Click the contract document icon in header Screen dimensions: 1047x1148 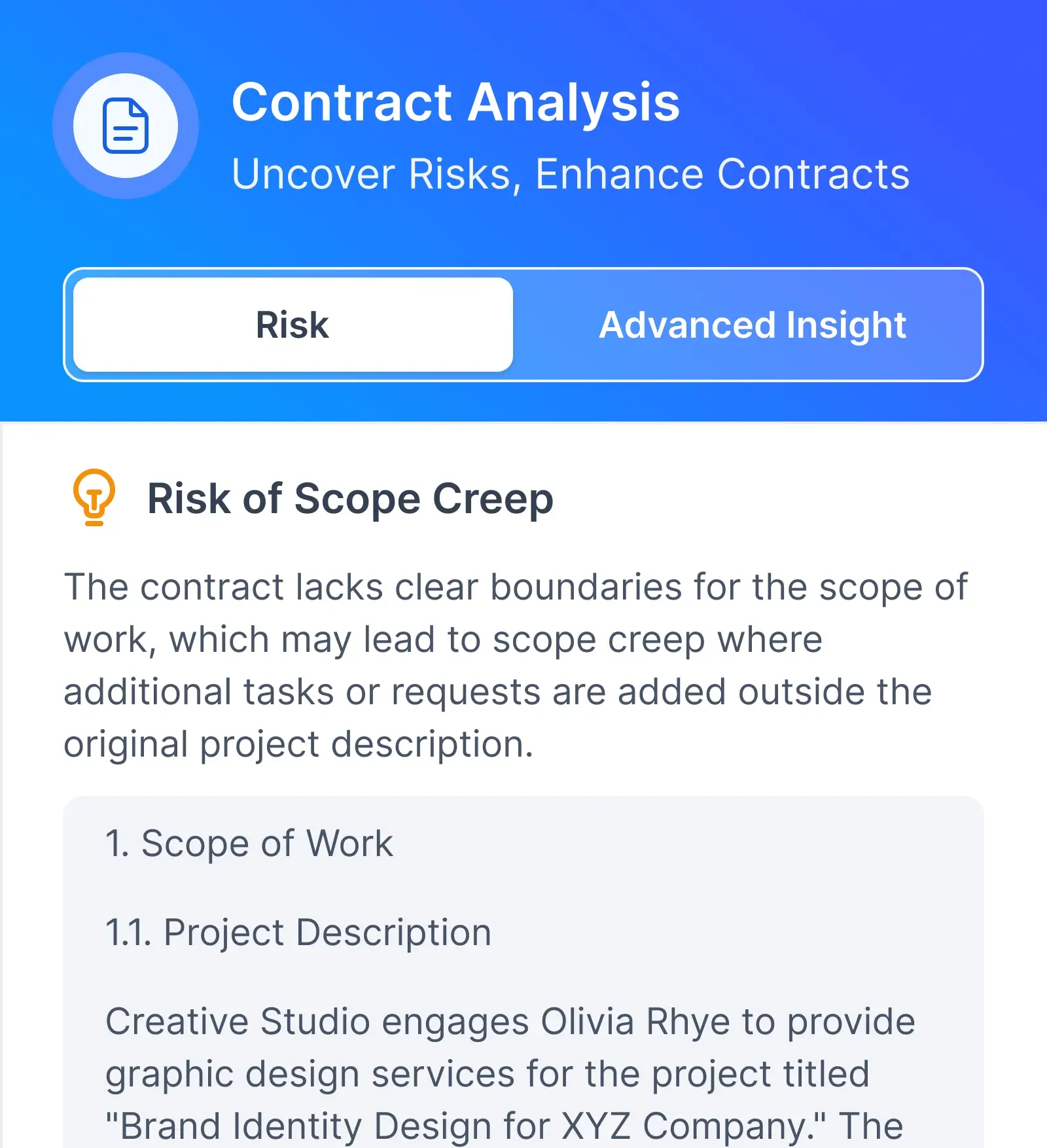pos(126,126)
